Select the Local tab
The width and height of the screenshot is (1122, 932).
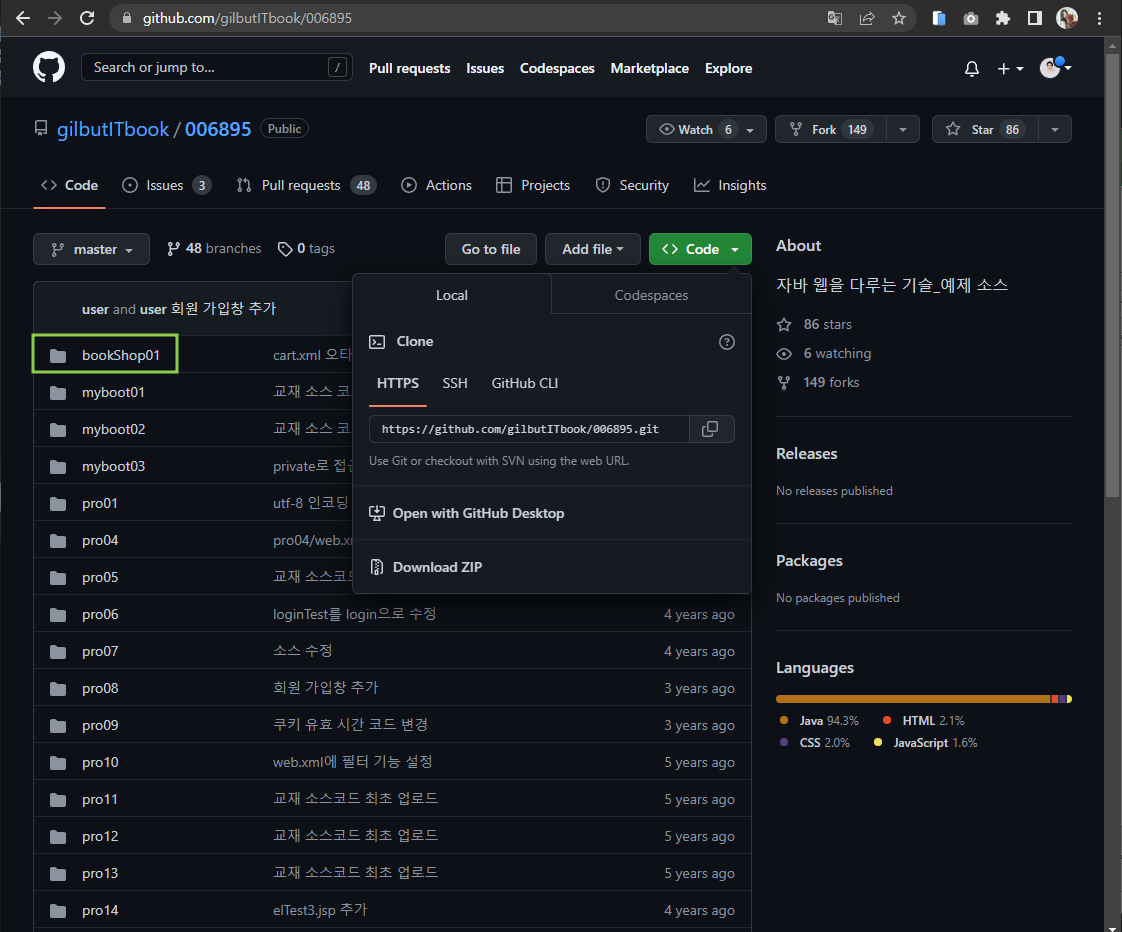452,296
